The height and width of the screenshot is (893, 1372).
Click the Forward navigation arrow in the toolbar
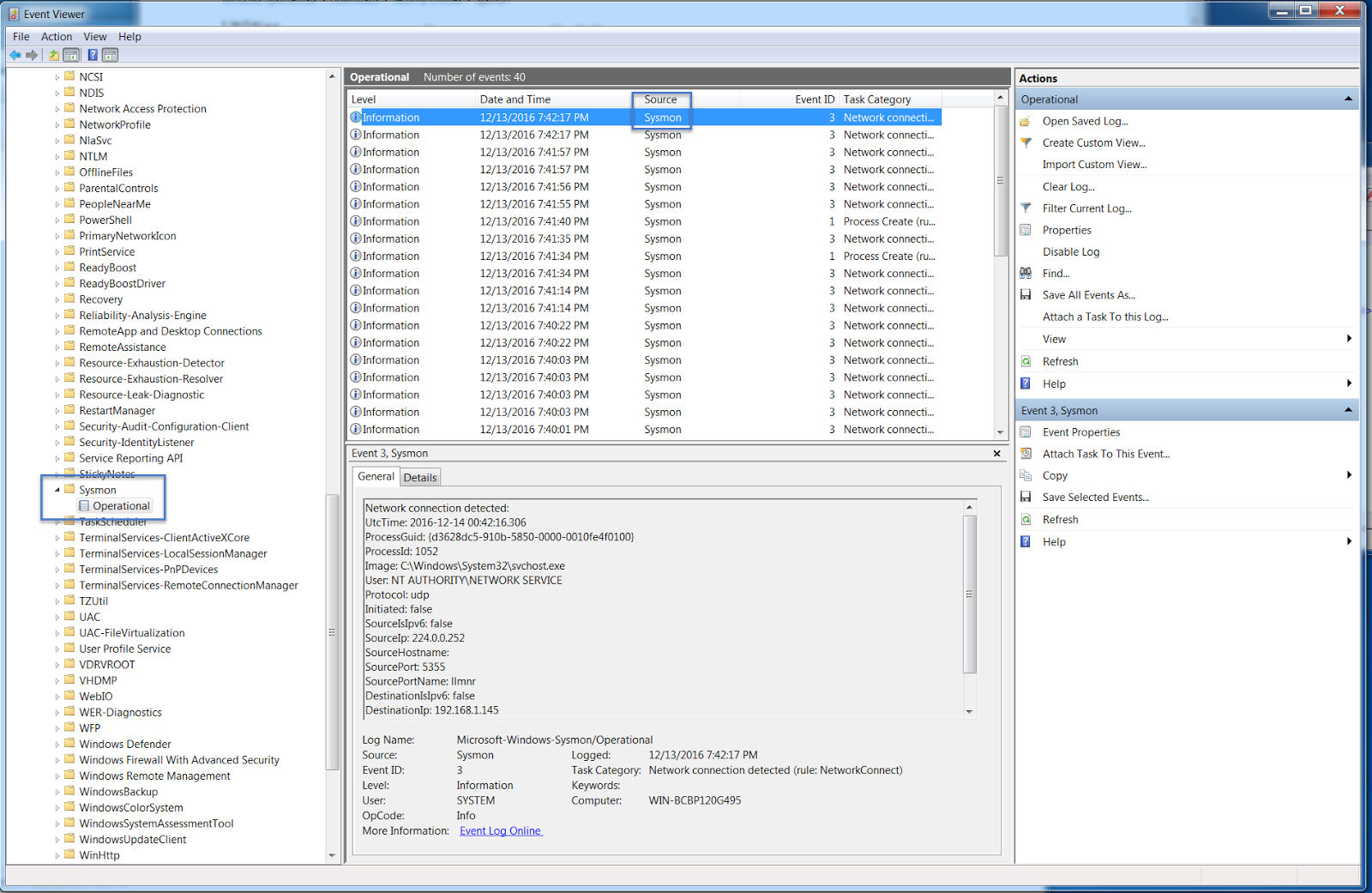[32, 56]
